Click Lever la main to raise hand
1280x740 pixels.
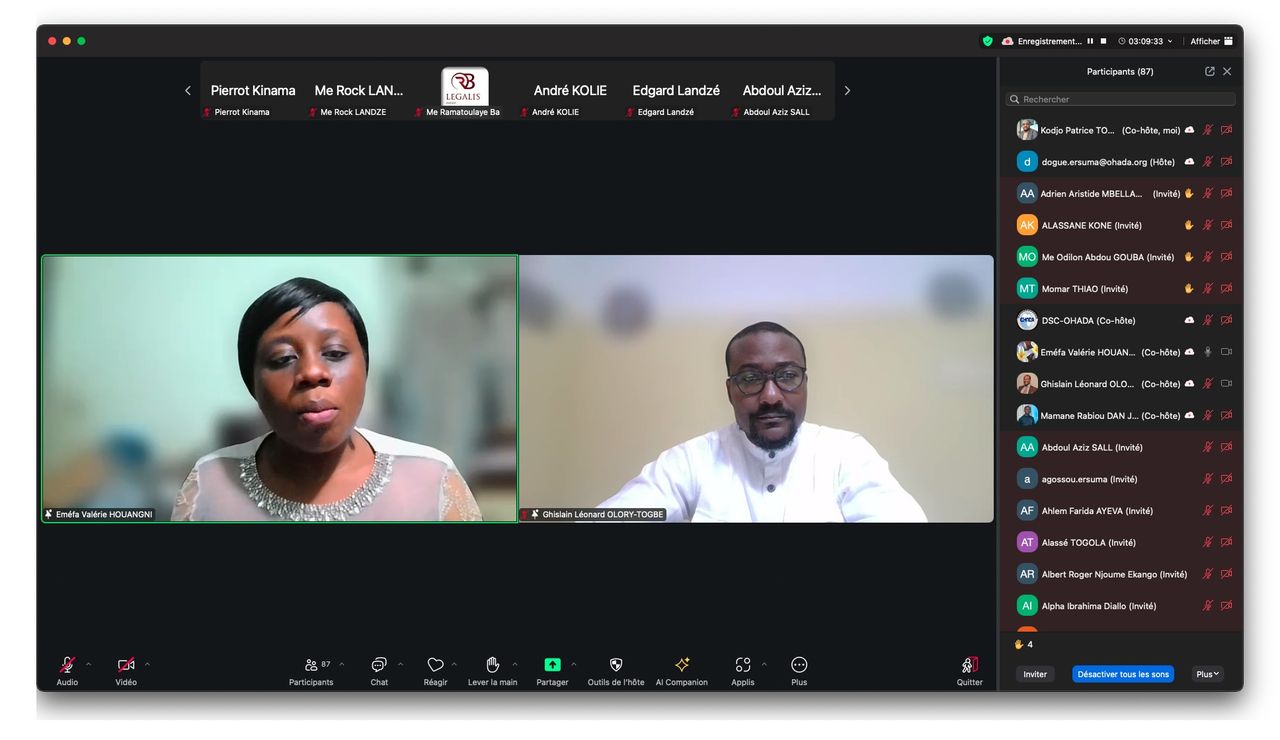492,670
